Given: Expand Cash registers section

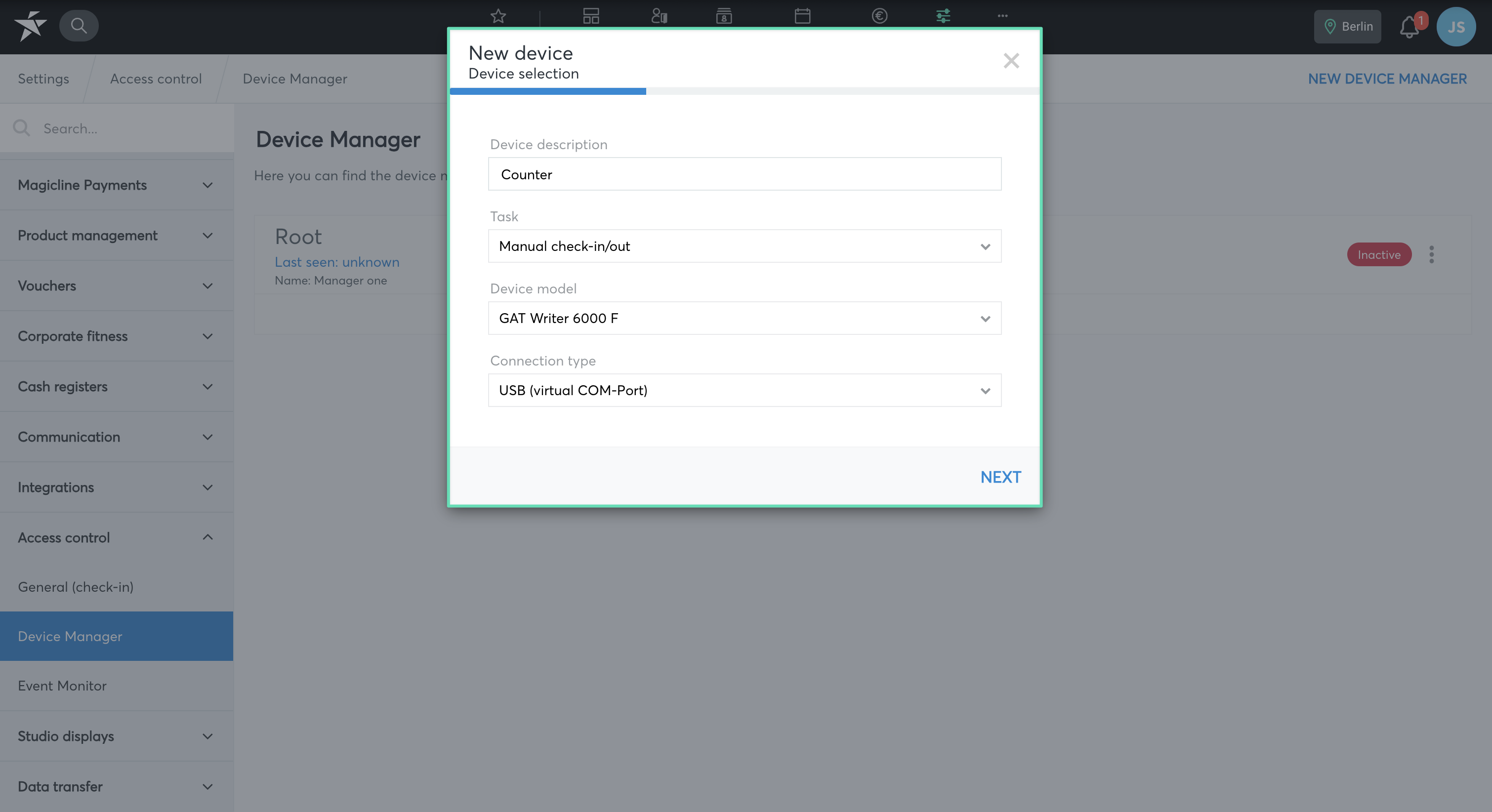Looking at the screenshot, I should (x=117, y=387).
